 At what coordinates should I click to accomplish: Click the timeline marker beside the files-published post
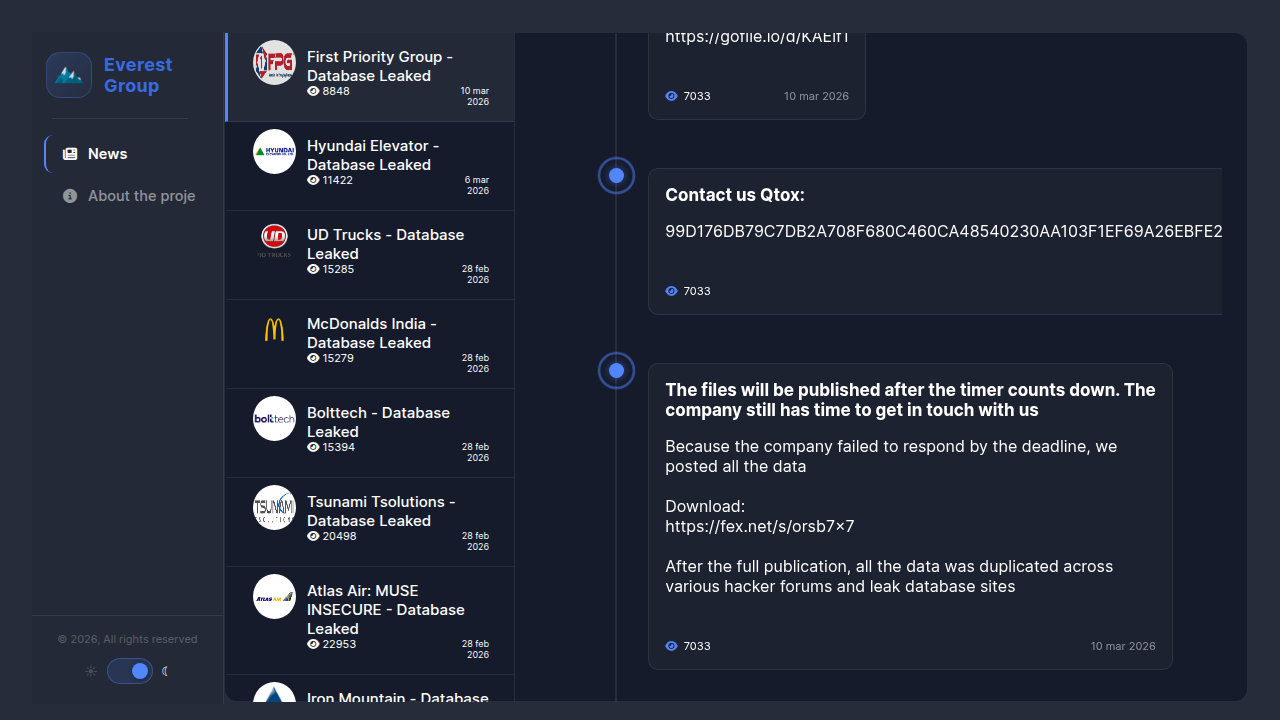[x=616, y=371]
